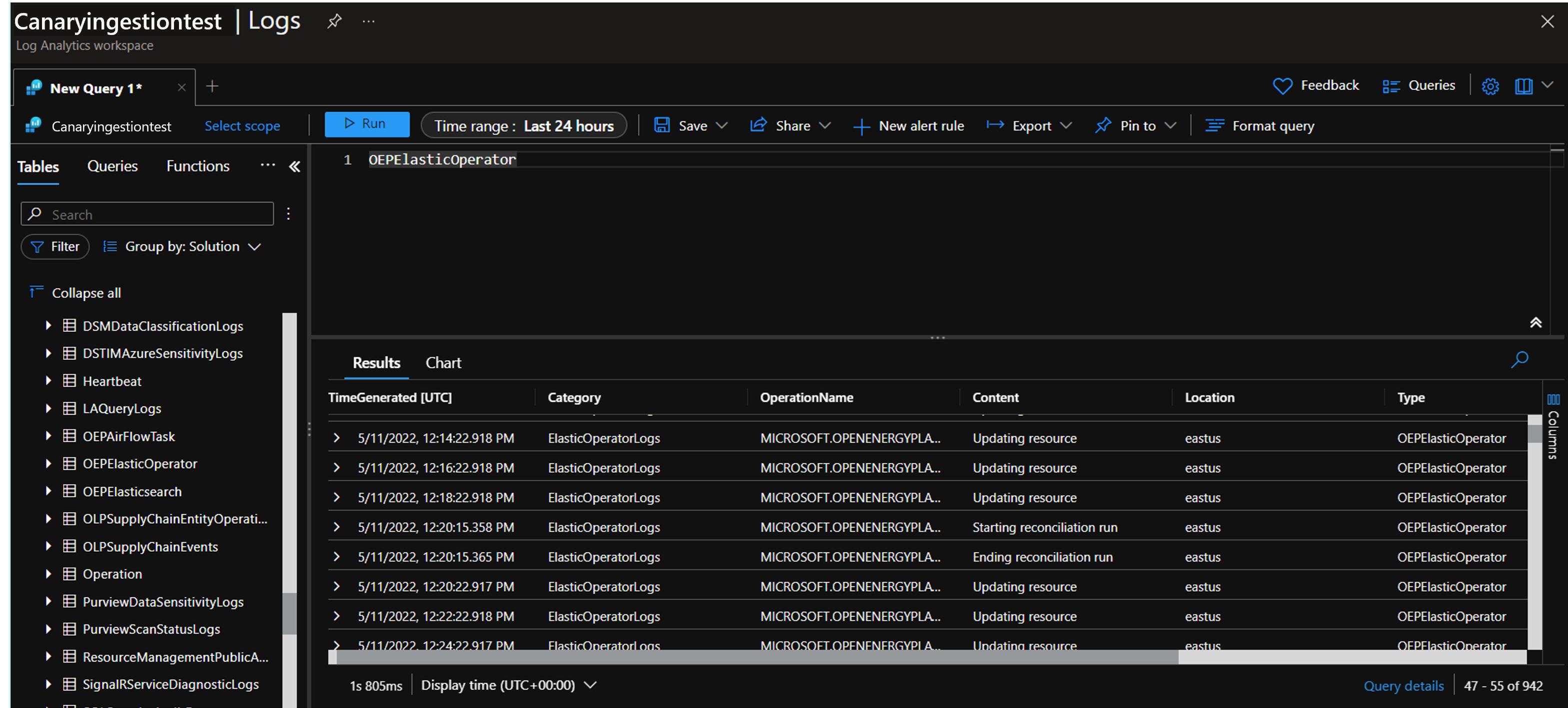The width and height of the screenshot is (1568, 708).
Task: Click the Search tables input field
Action: tap(146, 214)
